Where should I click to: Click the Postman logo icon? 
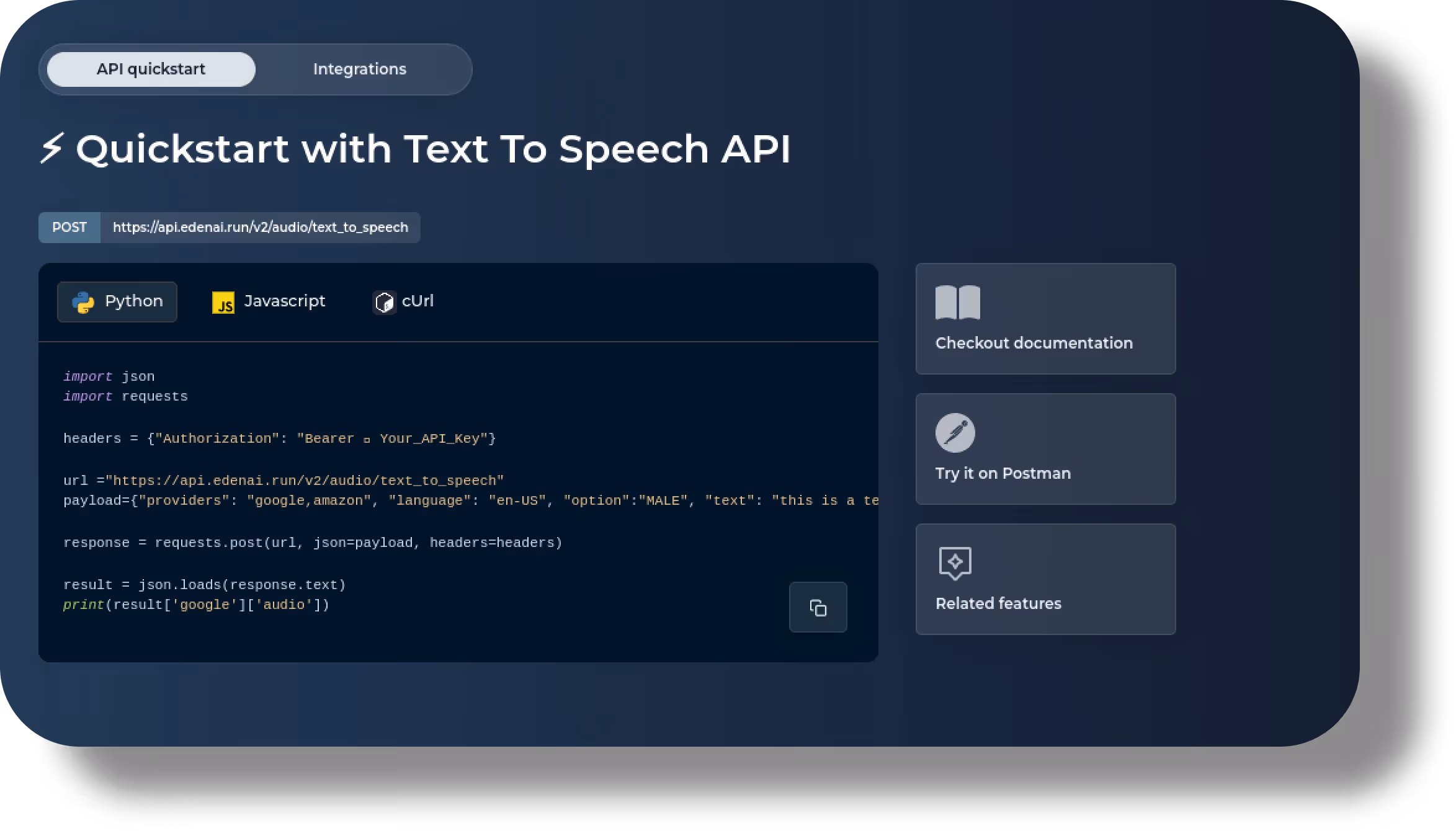click(955, 433)
